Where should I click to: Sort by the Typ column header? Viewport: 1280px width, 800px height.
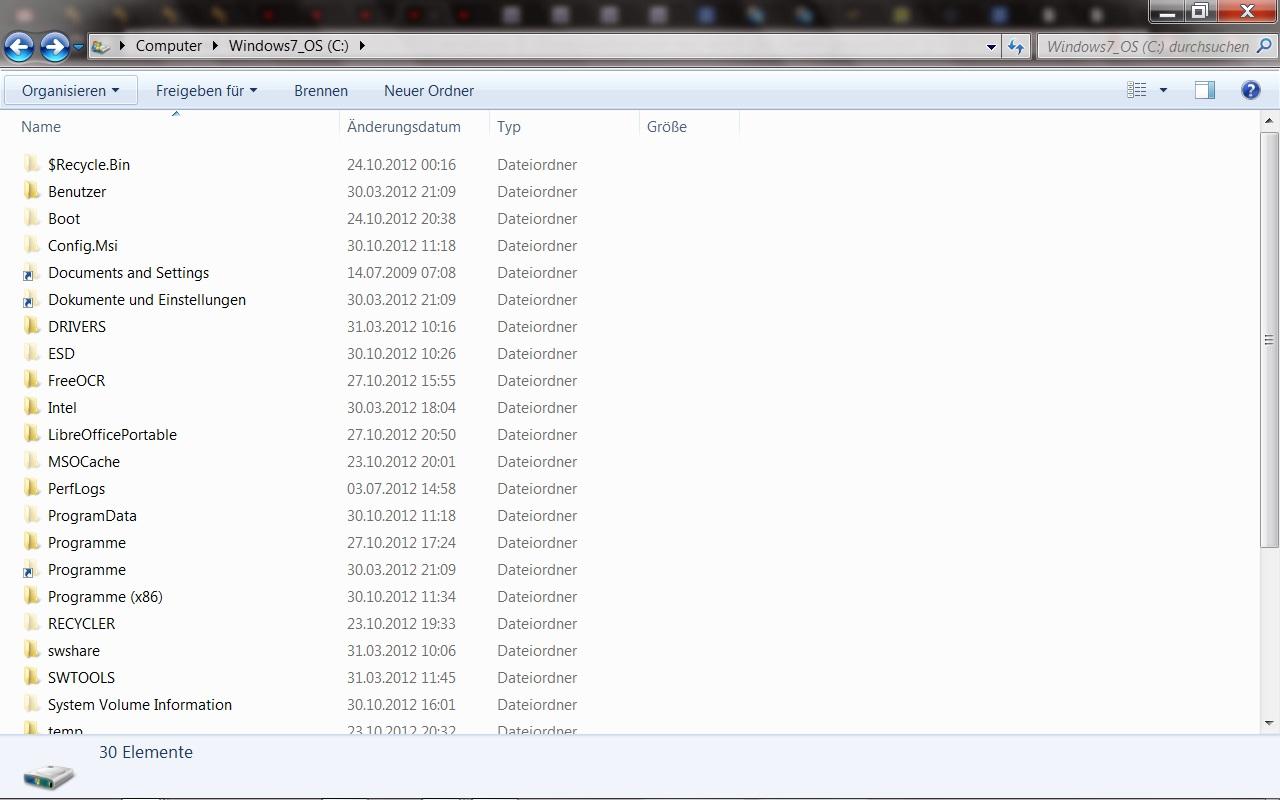(565, 126)
